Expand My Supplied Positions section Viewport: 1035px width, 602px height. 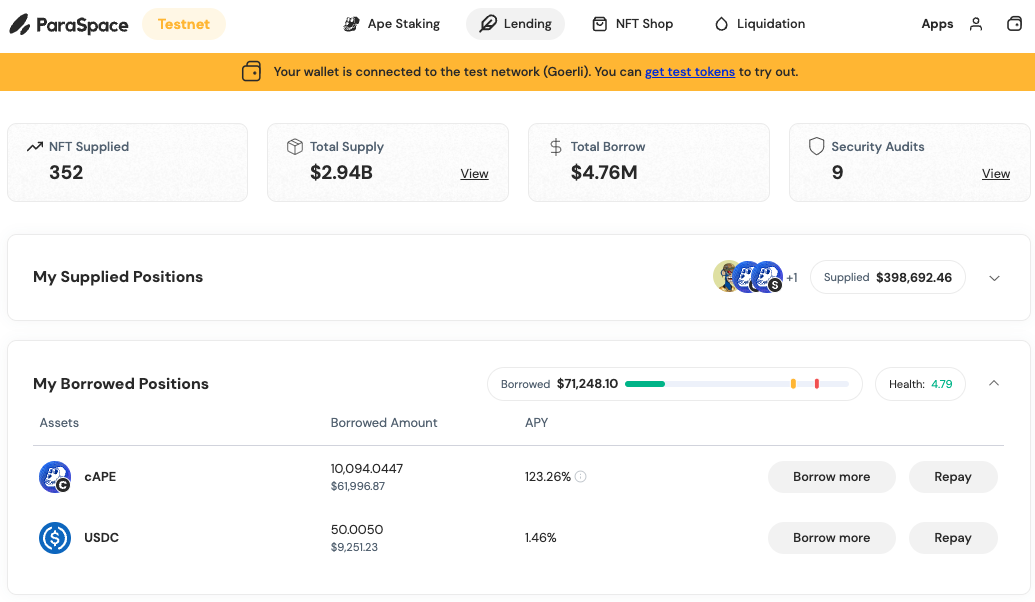[x=994, y=278]
